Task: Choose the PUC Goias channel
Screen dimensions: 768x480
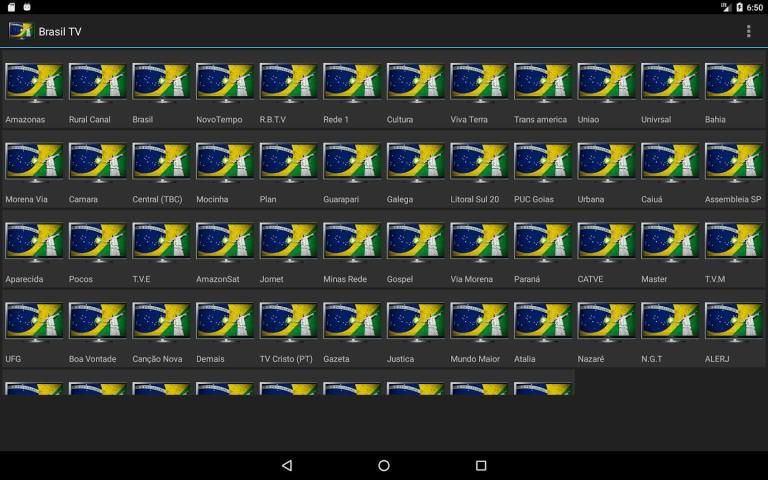Action: [x=543, y=164]
